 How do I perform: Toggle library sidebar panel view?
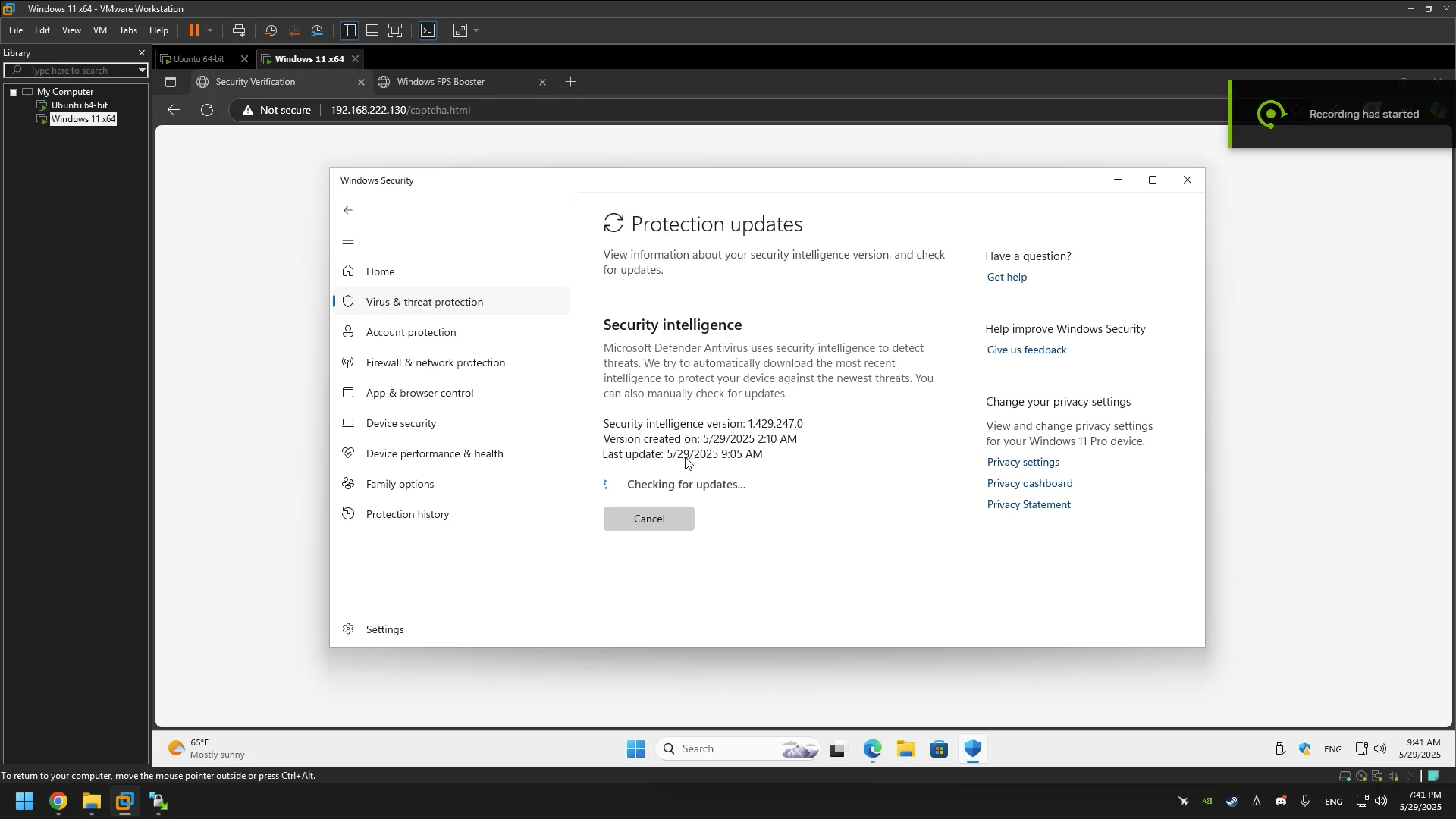pos(350,30)
